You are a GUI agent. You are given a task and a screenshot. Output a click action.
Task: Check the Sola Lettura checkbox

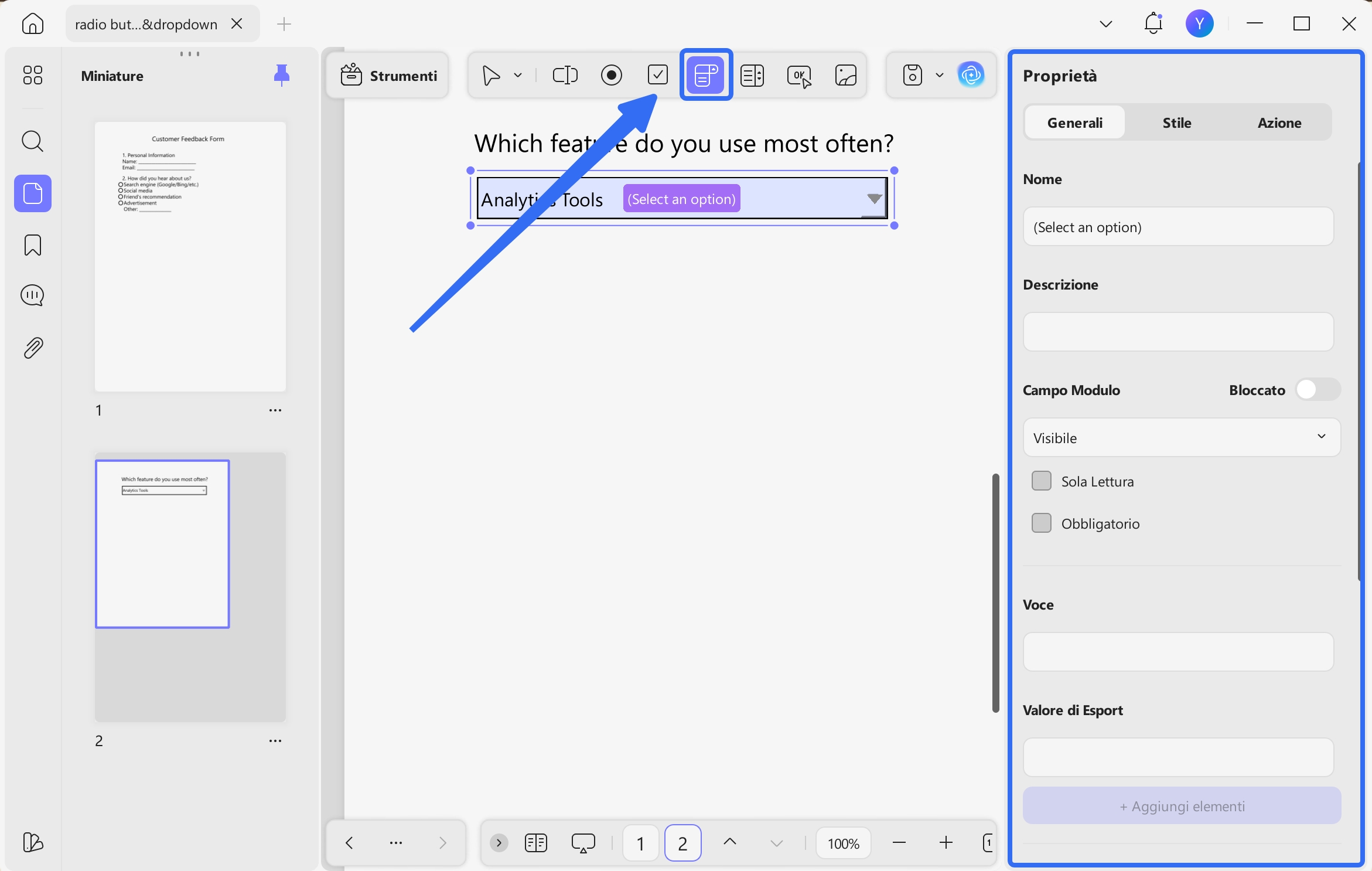point(1041,481)
